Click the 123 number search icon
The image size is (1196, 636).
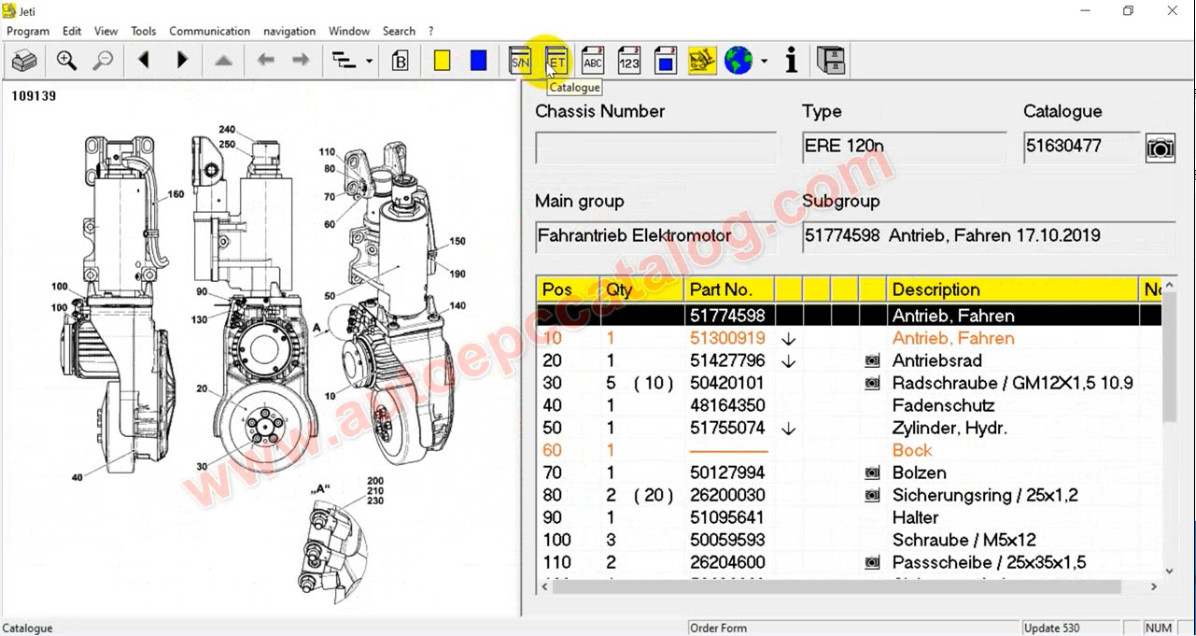(x=629, y=60)
